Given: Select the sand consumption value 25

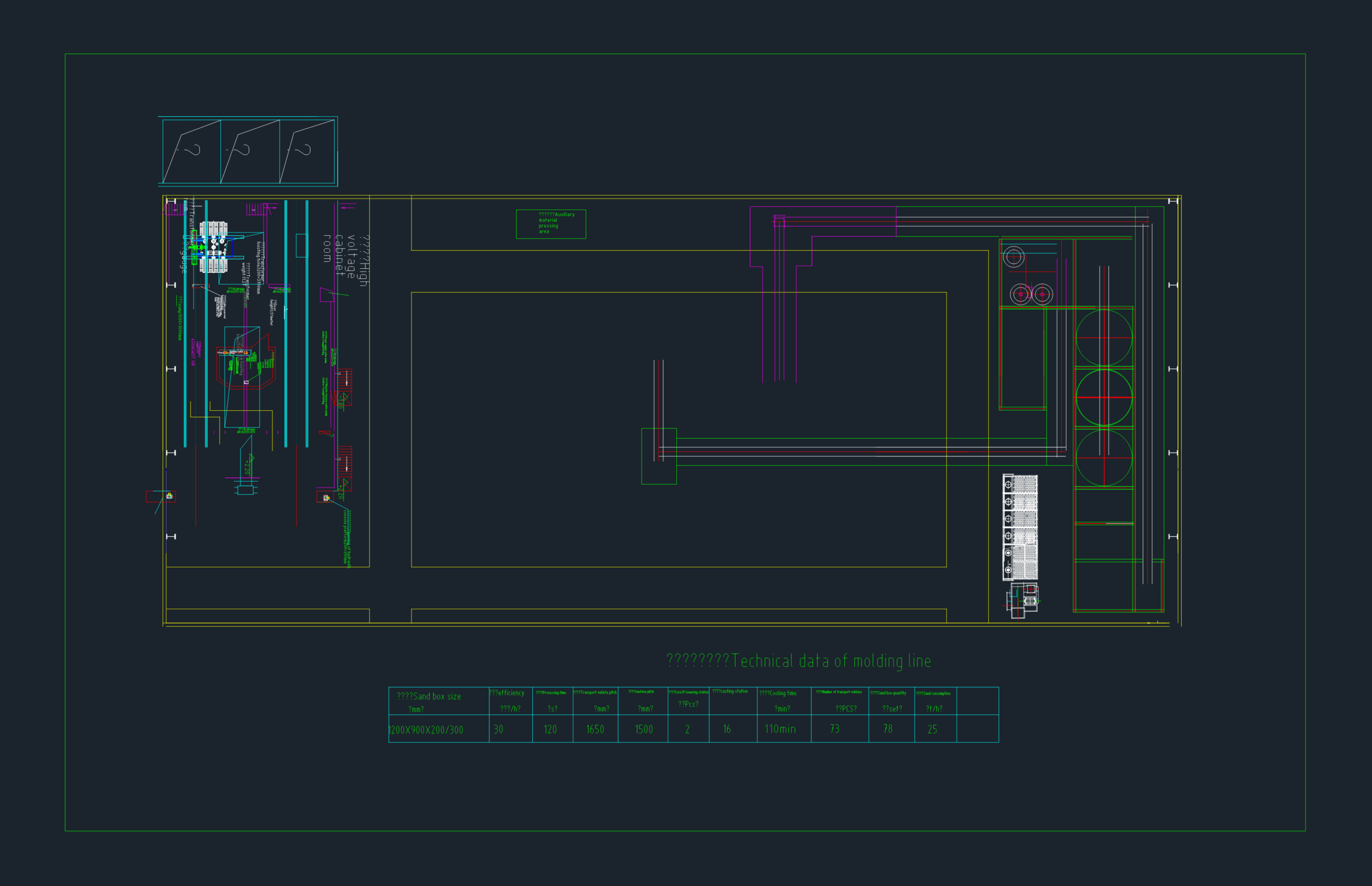Looking at the screenshot, I should point(933,729).
